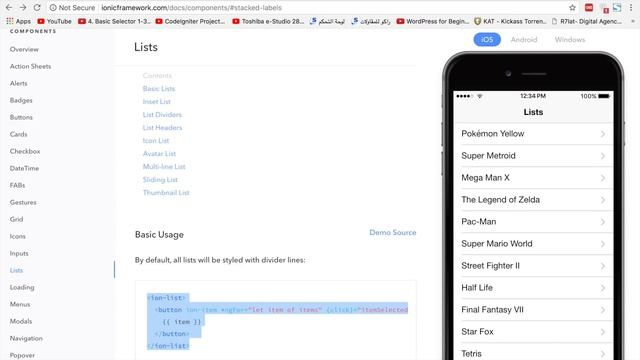Jump to Inset List section

click(157, 102)
